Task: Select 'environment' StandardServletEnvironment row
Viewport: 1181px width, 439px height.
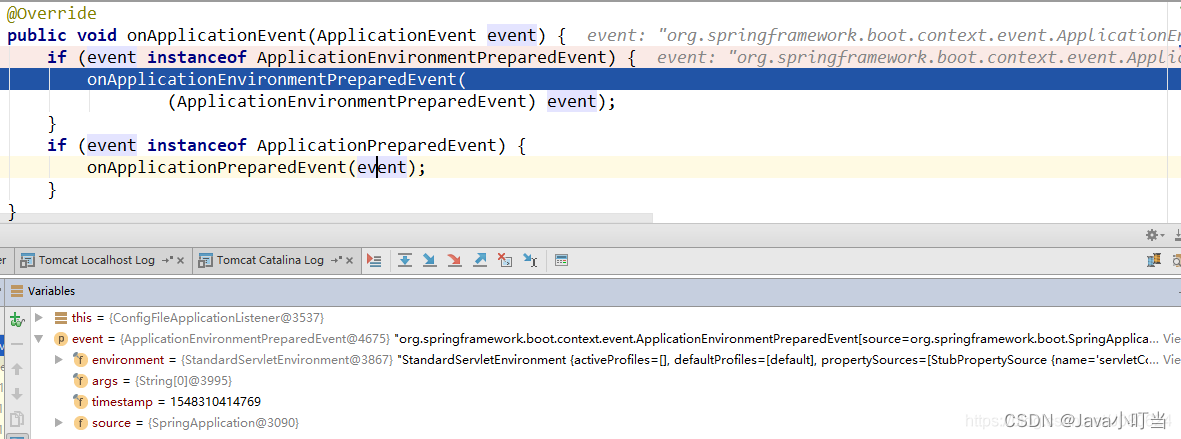Action: [x=605, y=360]
